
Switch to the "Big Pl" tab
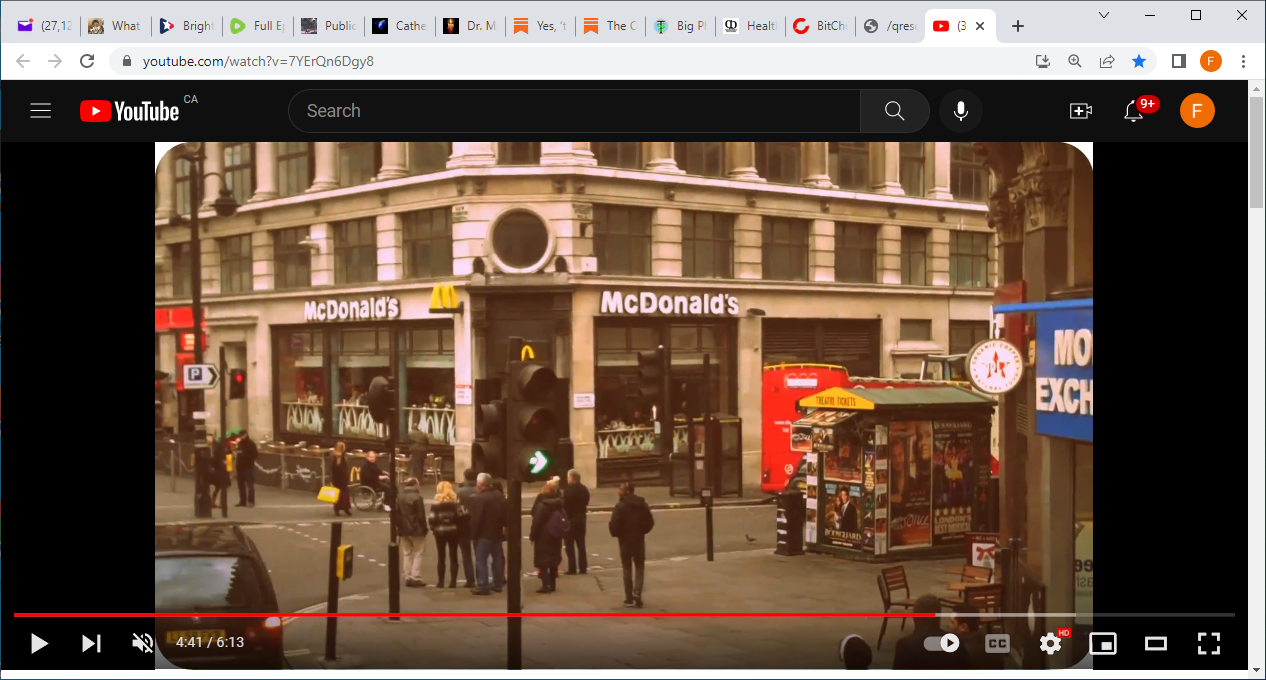(x=682, y=26)
